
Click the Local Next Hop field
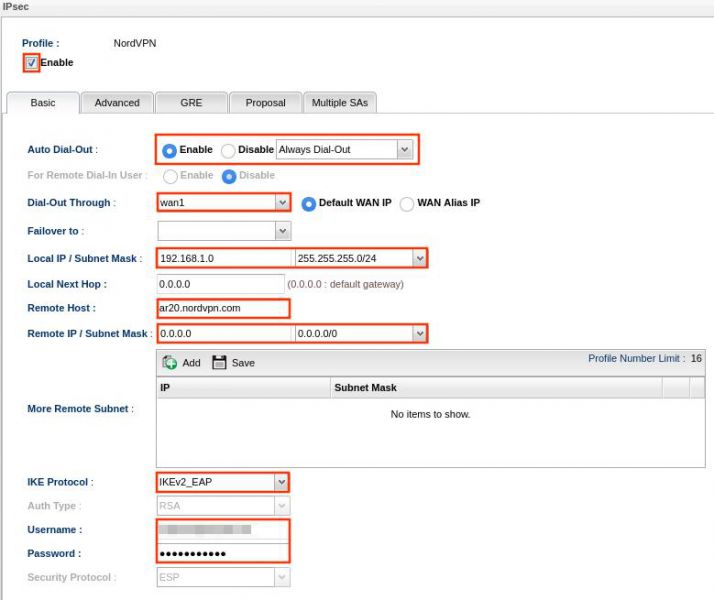[x=221, y=284]
